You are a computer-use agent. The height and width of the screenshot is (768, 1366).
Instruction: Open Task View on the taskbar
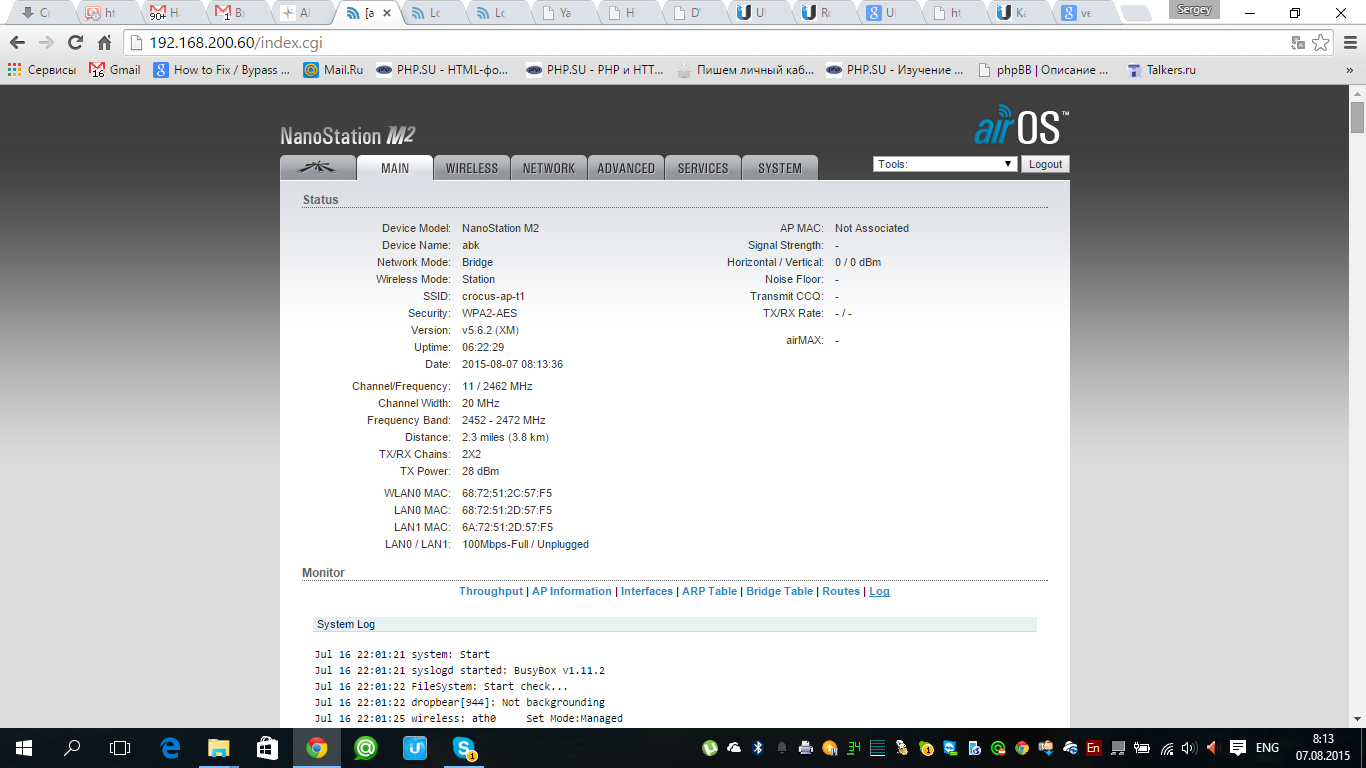tap(120, 747)
